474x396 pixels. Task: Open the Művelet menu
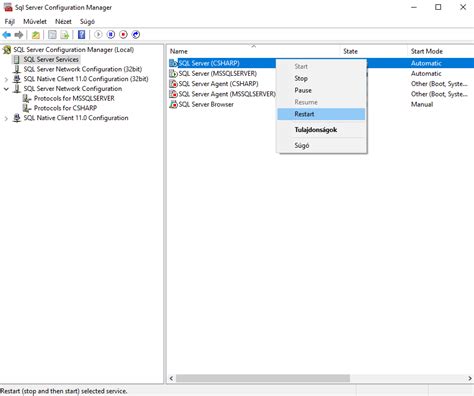coord(35,22)
